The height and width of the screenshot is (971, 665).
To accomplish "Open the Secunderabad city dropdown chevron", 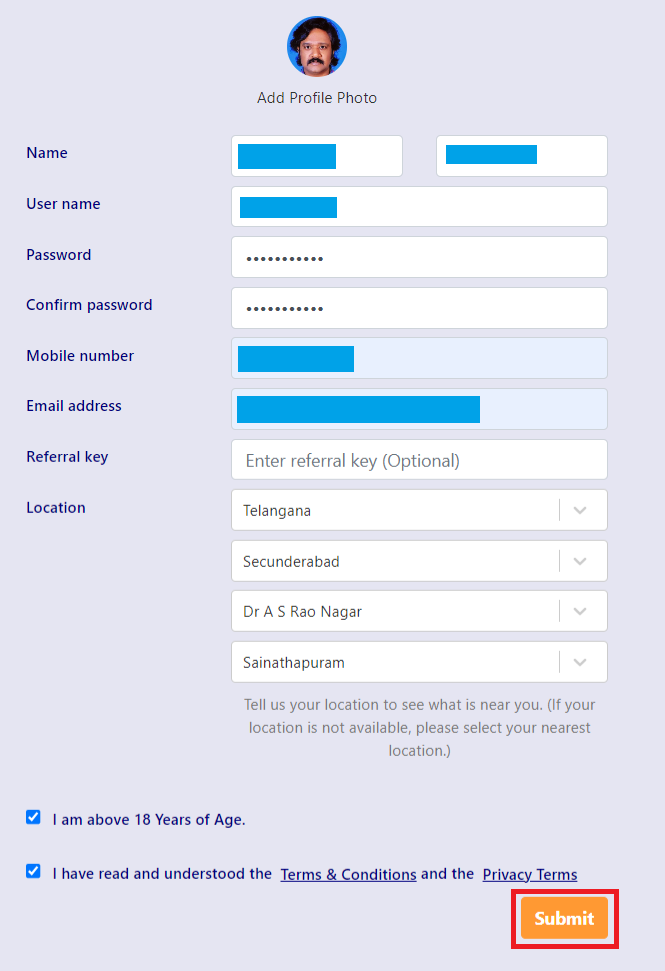I will pyautogui.click(x=580, y=561).
